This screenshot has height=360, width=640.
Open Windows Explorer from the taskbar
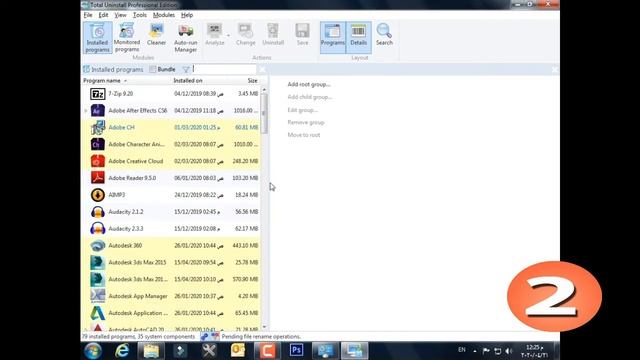151,351
